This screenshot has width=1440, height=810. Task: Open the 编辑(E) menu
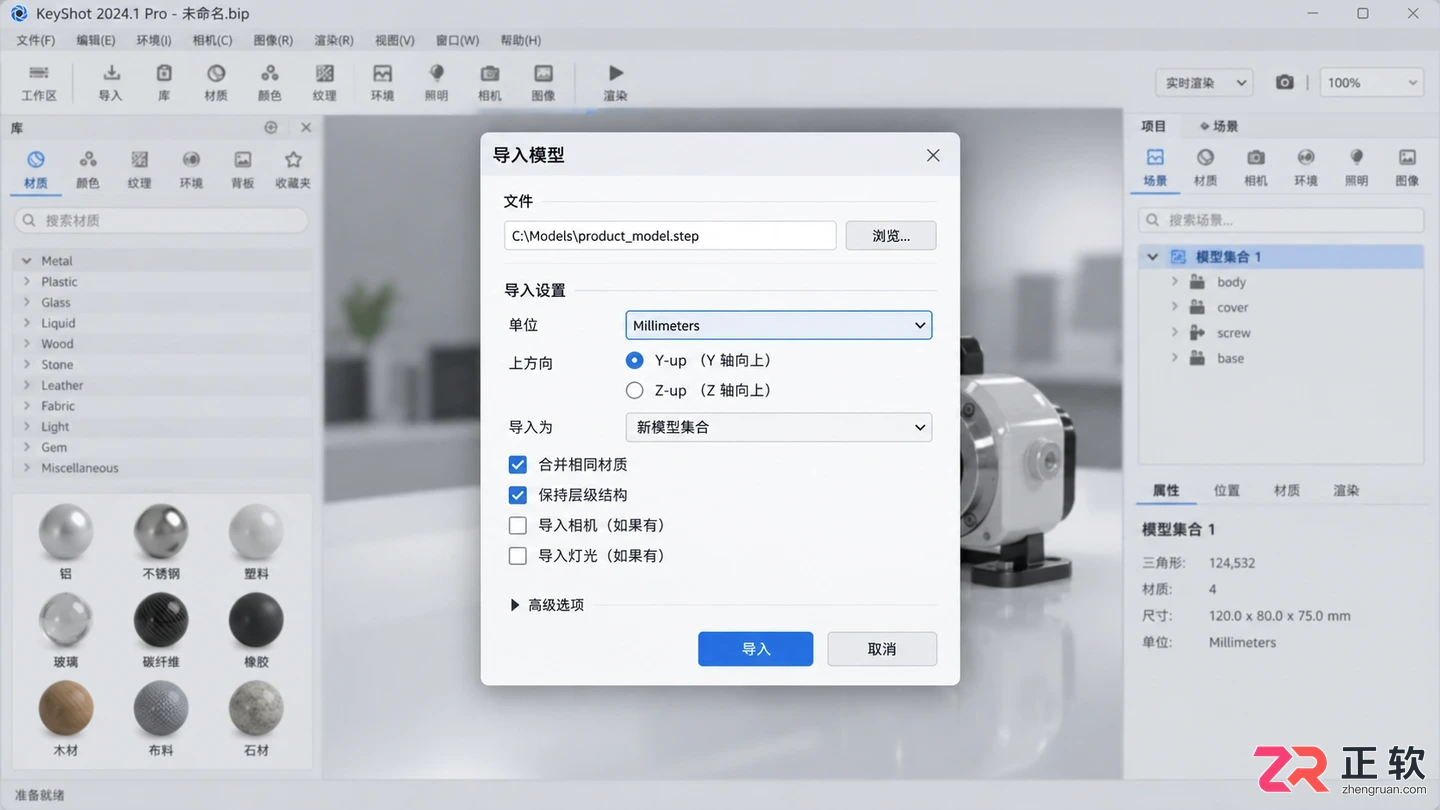coord(96,40)
